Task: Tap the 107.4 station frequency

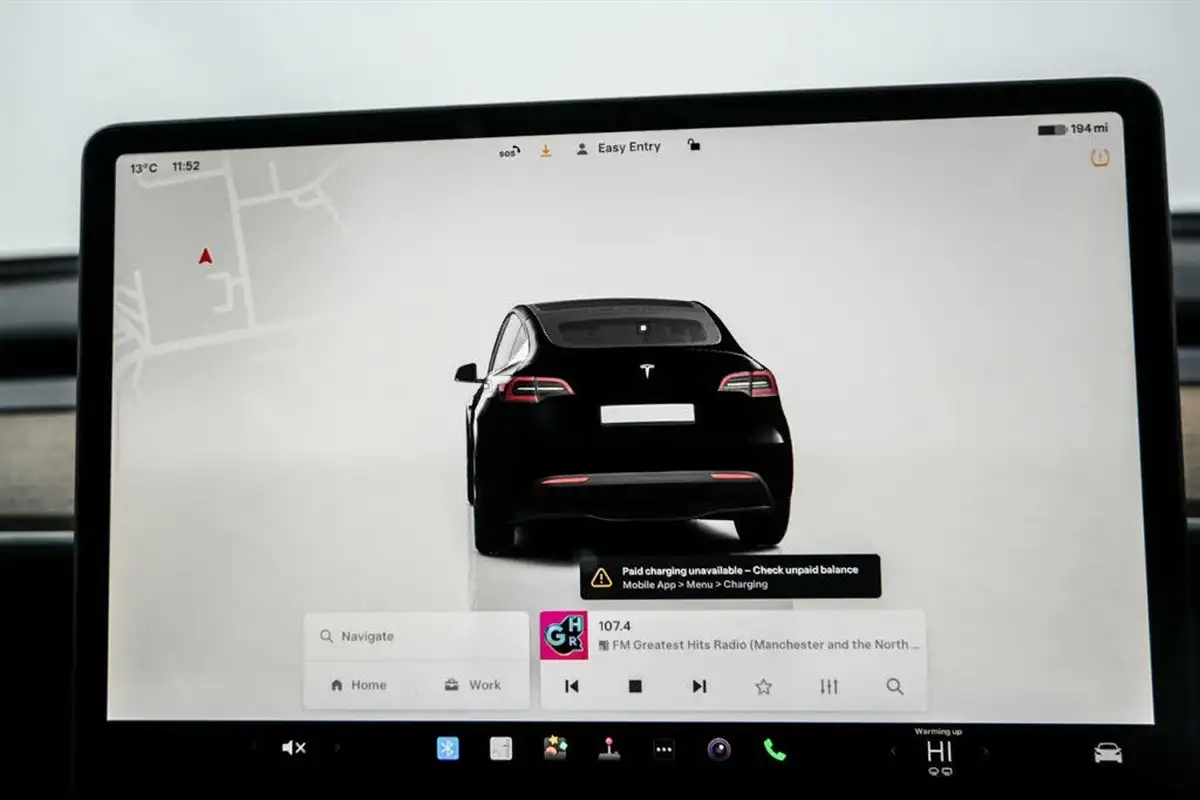Action: click(615, 626)
